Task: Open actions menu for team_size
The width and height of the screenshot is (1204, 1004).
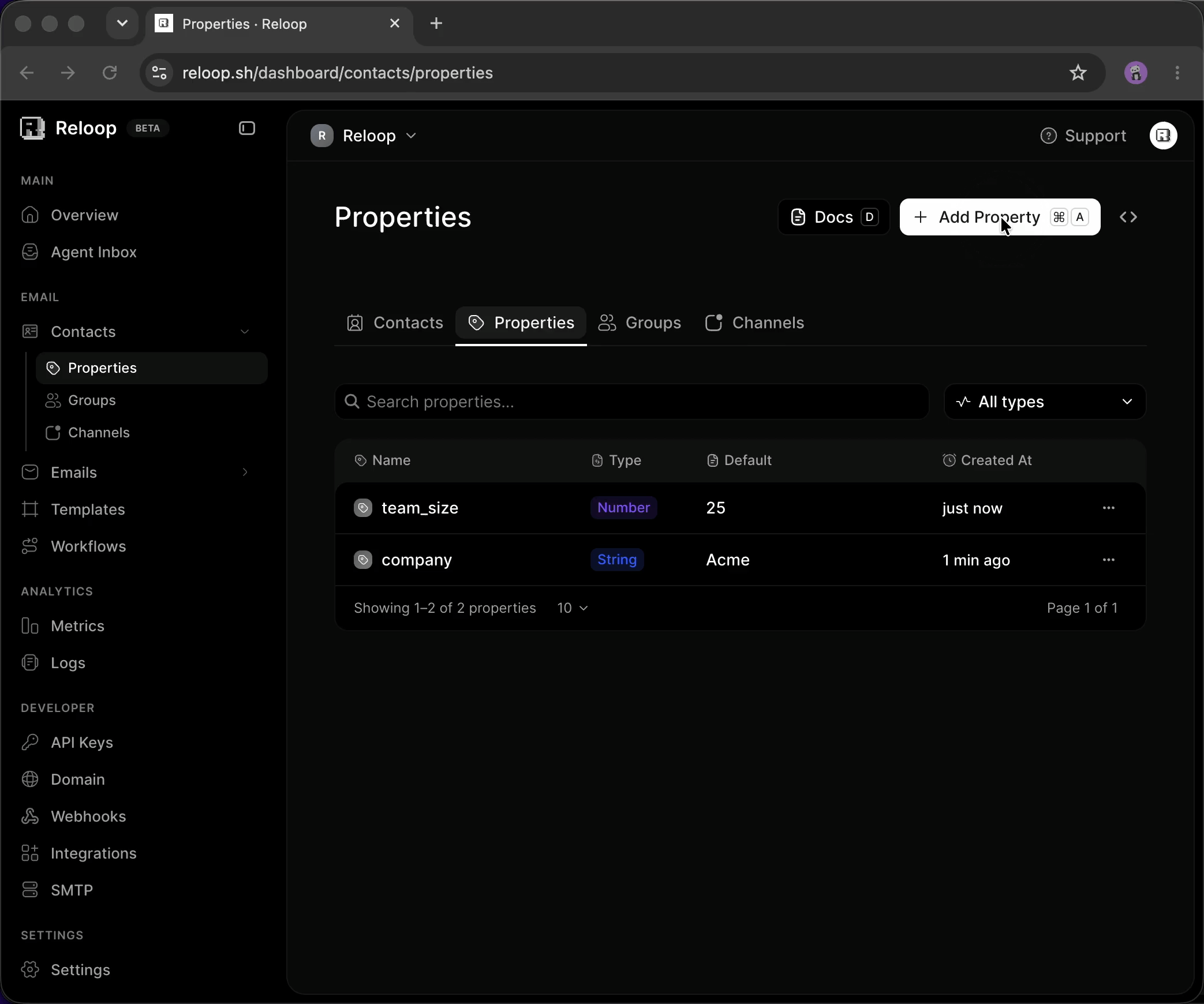Action: (1108, 508)
